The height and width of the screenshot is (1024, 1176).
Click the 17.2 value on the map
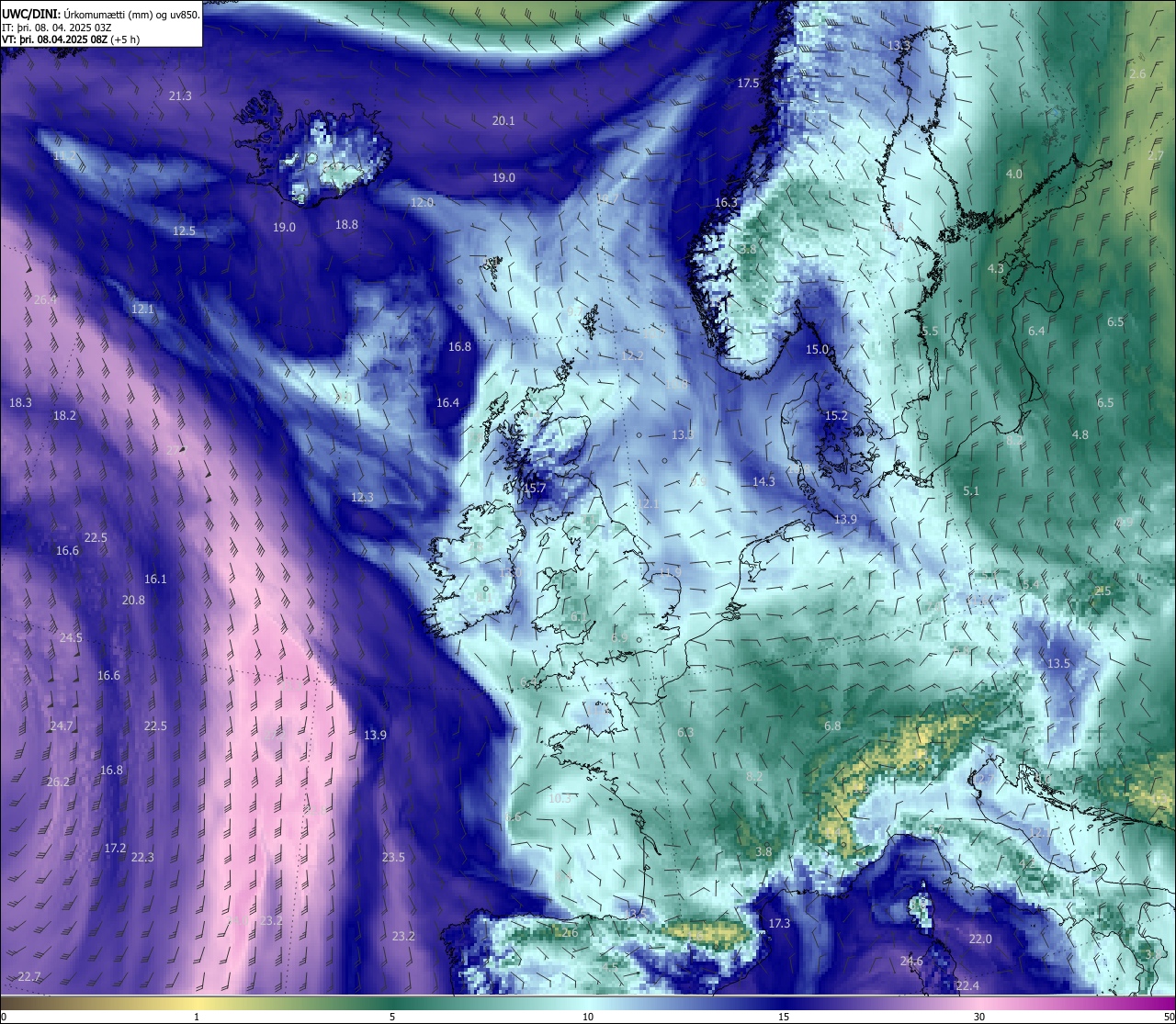pyautogui.click(x=115, y=848)
